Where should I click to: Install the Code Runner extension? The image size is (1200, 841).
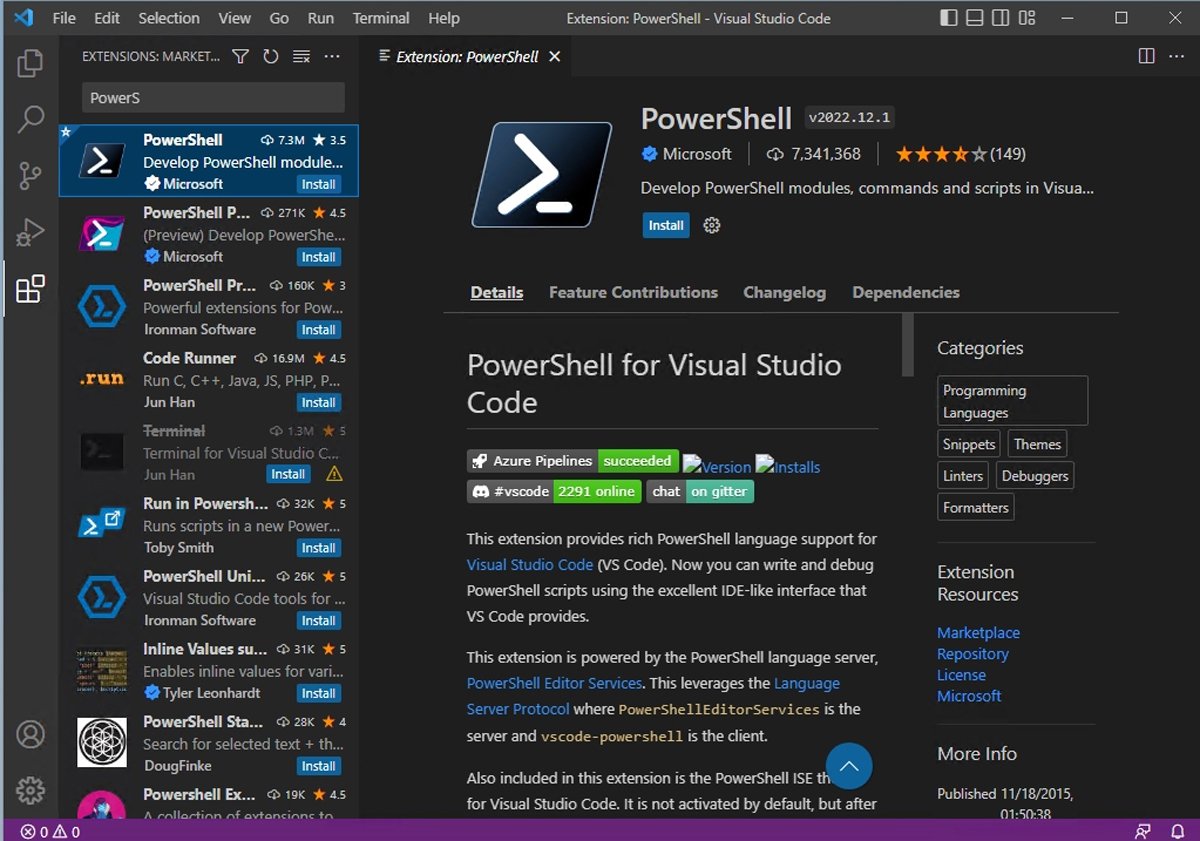click(318, 402)
